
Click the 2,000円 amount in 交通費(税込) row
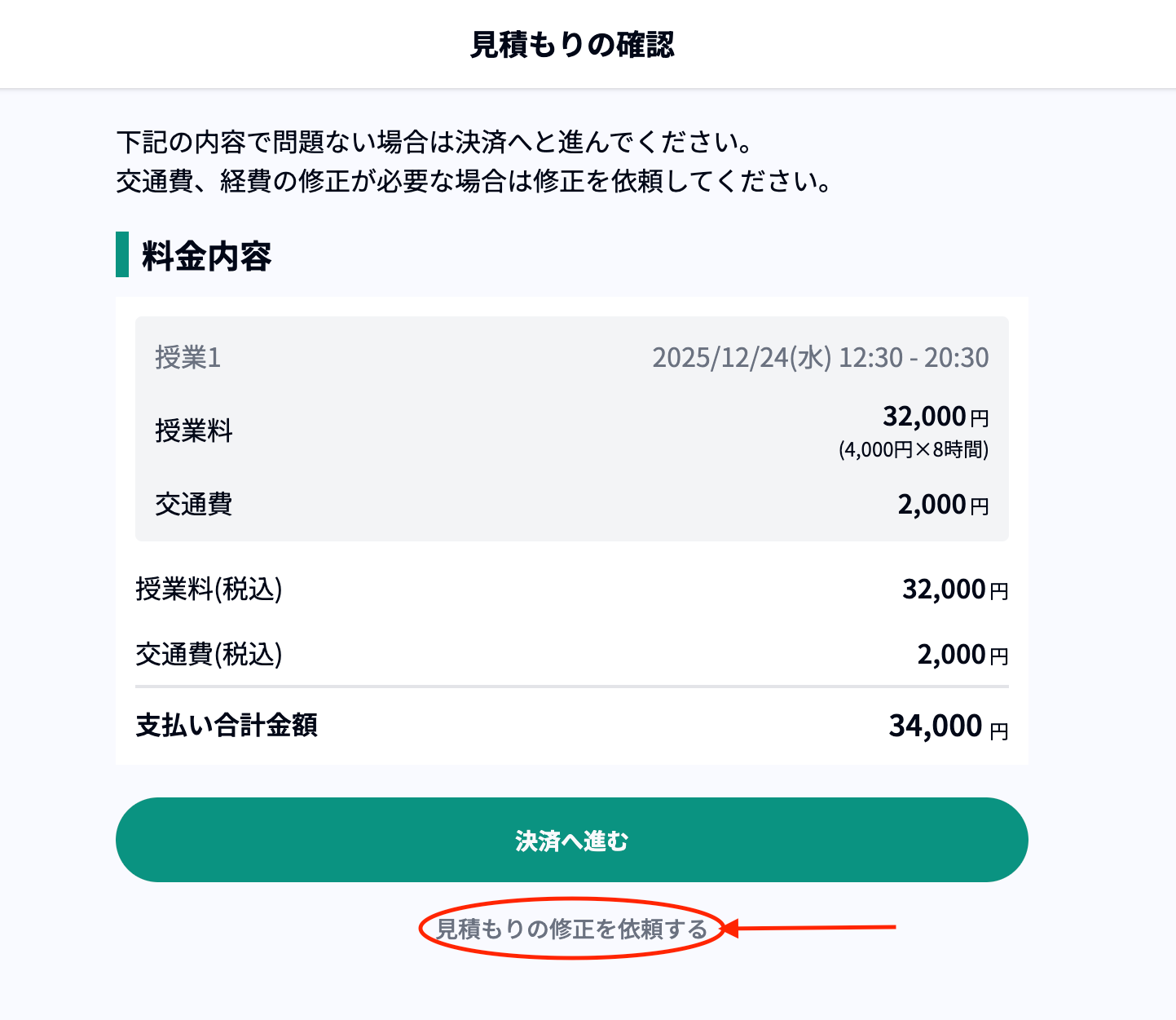962,655
